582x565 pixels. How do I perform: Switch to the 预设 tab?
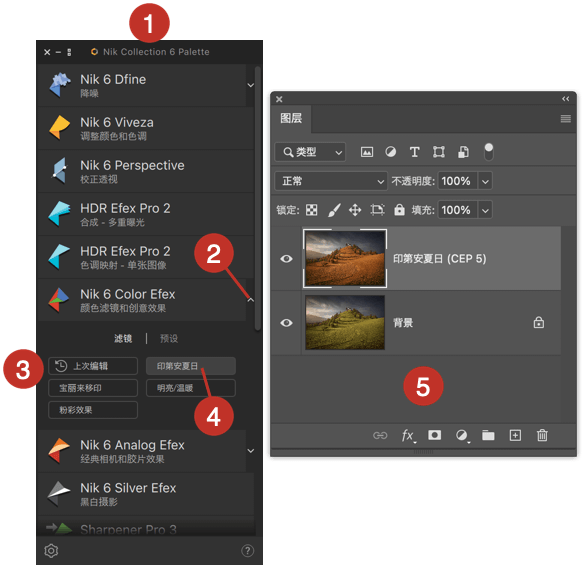(x=169, y=339)
